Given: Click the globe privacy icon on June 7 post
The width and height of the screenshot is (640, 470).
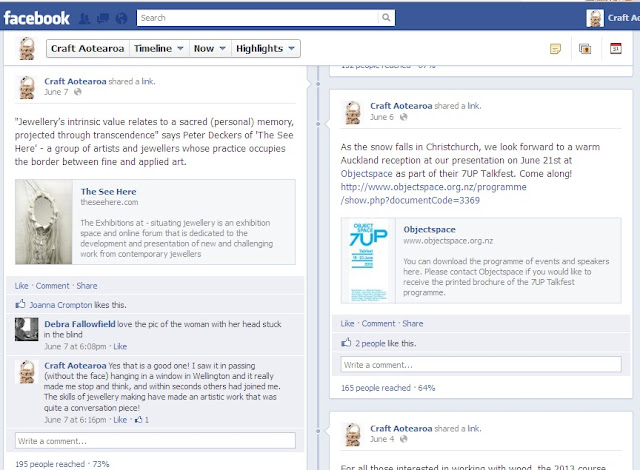Looking at the screenshot, I should [78, 92].
